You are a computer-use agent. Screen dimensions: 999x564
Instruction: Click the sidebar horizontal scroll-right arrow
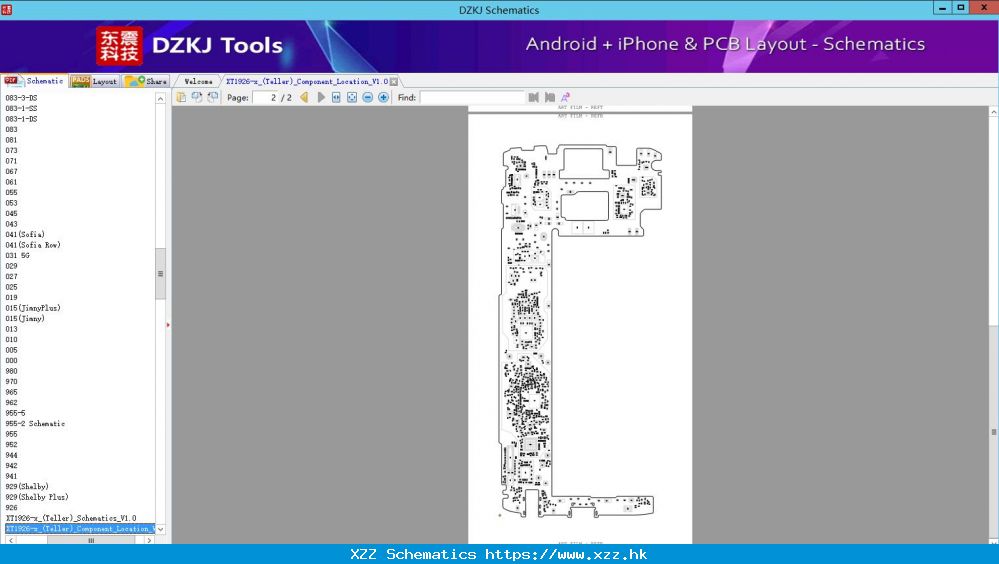click(x=149, y=540)
